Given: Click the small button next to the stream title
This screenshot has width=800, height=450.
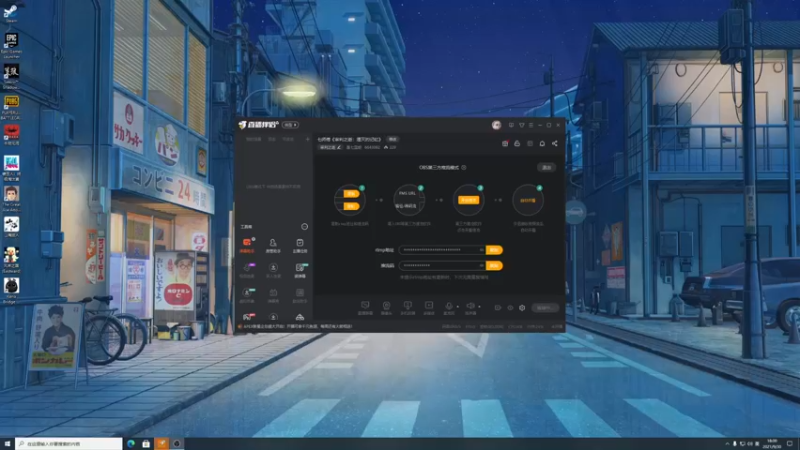Looking at the screenshot, I should [392, 139].
